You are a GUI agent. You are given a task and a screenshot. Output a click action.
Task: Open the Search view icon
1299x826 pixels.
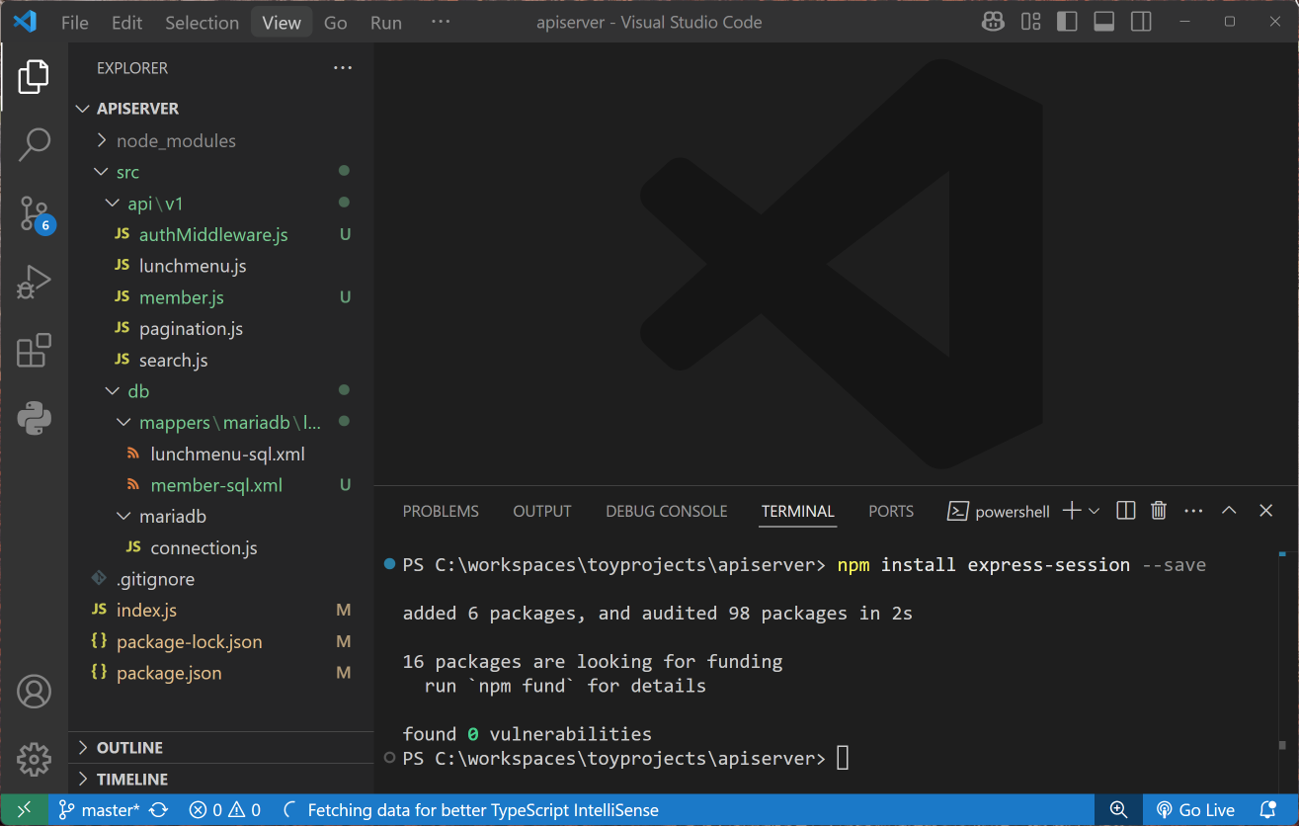(x=34, y=145)
